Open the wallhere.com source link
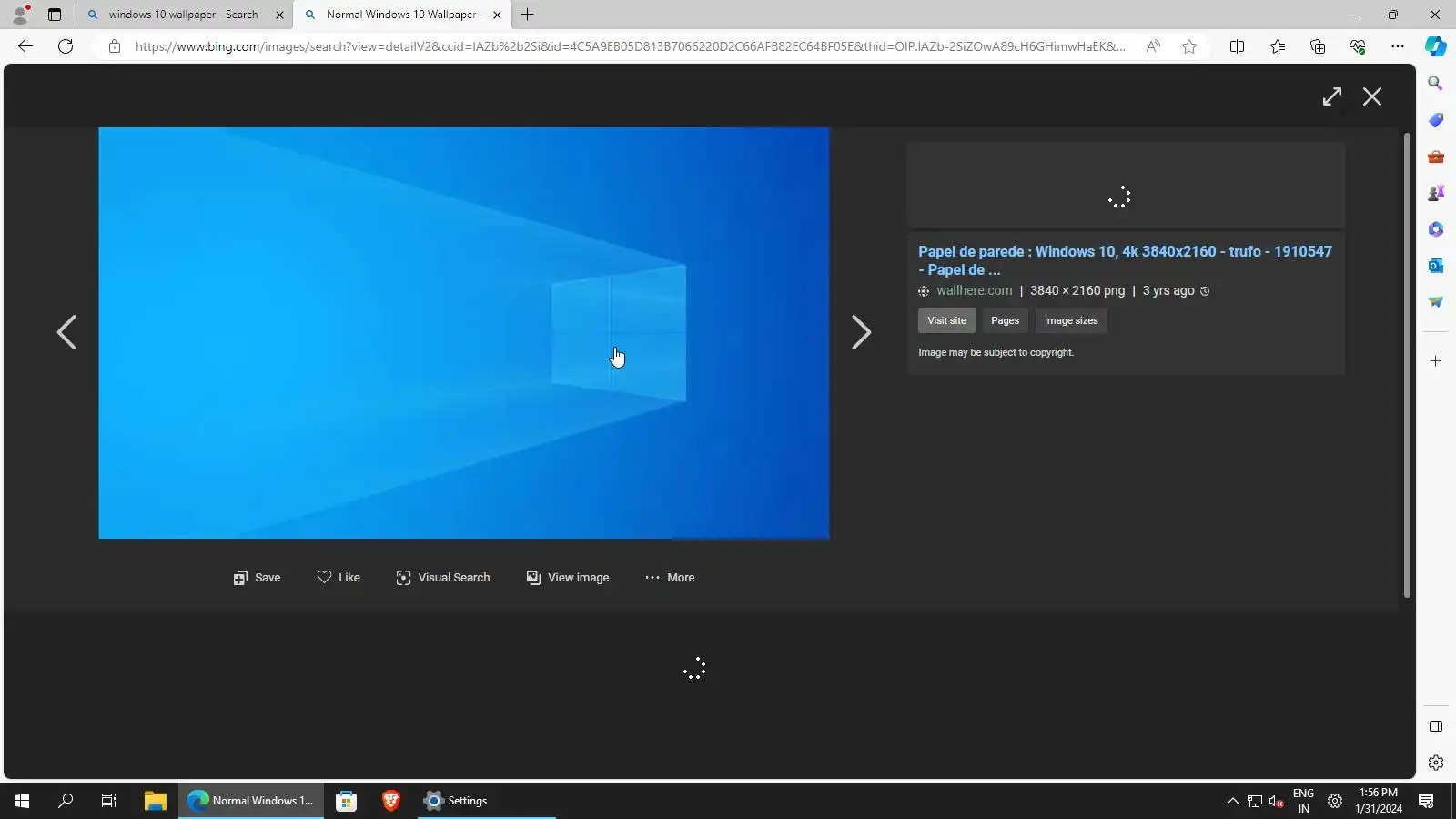The width and height of the screenshot is (1456, 819). tap(974, 291)
